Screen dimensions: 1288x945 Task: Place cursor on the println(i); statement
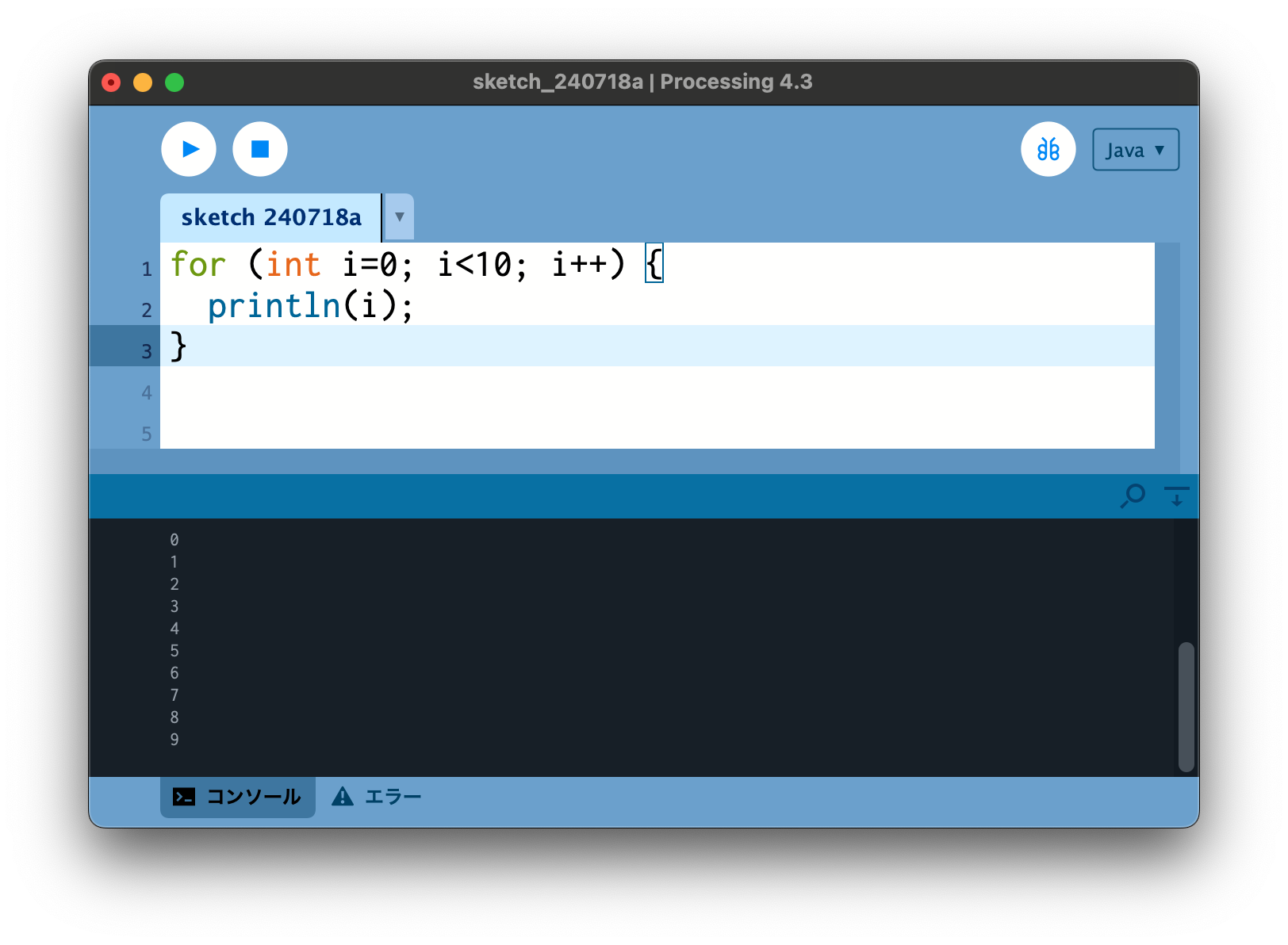point(309,307)
